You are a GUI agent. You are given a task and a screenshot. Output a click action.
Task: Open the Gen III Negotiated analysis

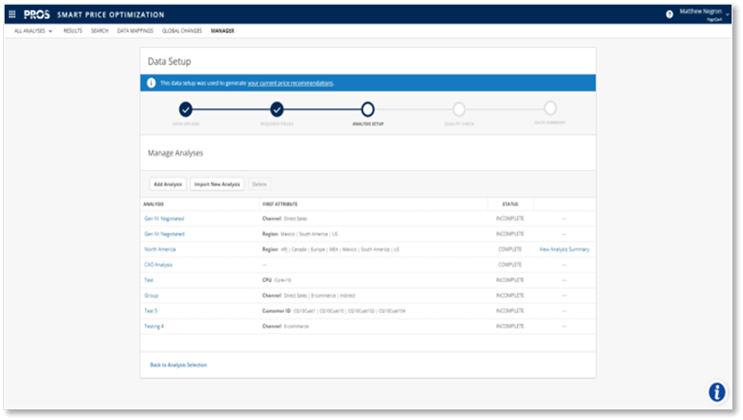[x=164, y=219]
